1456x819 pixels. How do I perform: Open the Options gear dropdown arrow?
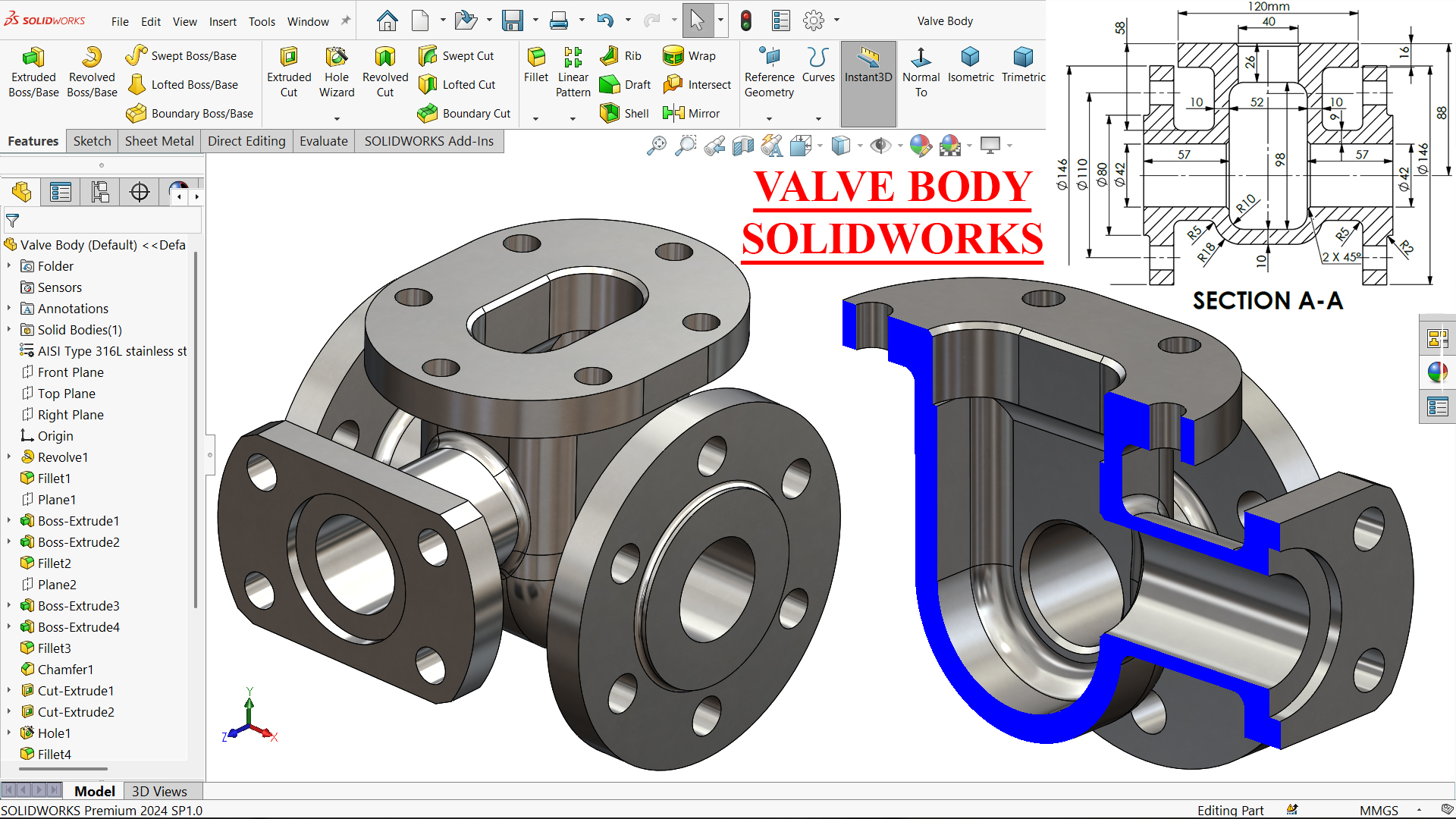point(836,20)
